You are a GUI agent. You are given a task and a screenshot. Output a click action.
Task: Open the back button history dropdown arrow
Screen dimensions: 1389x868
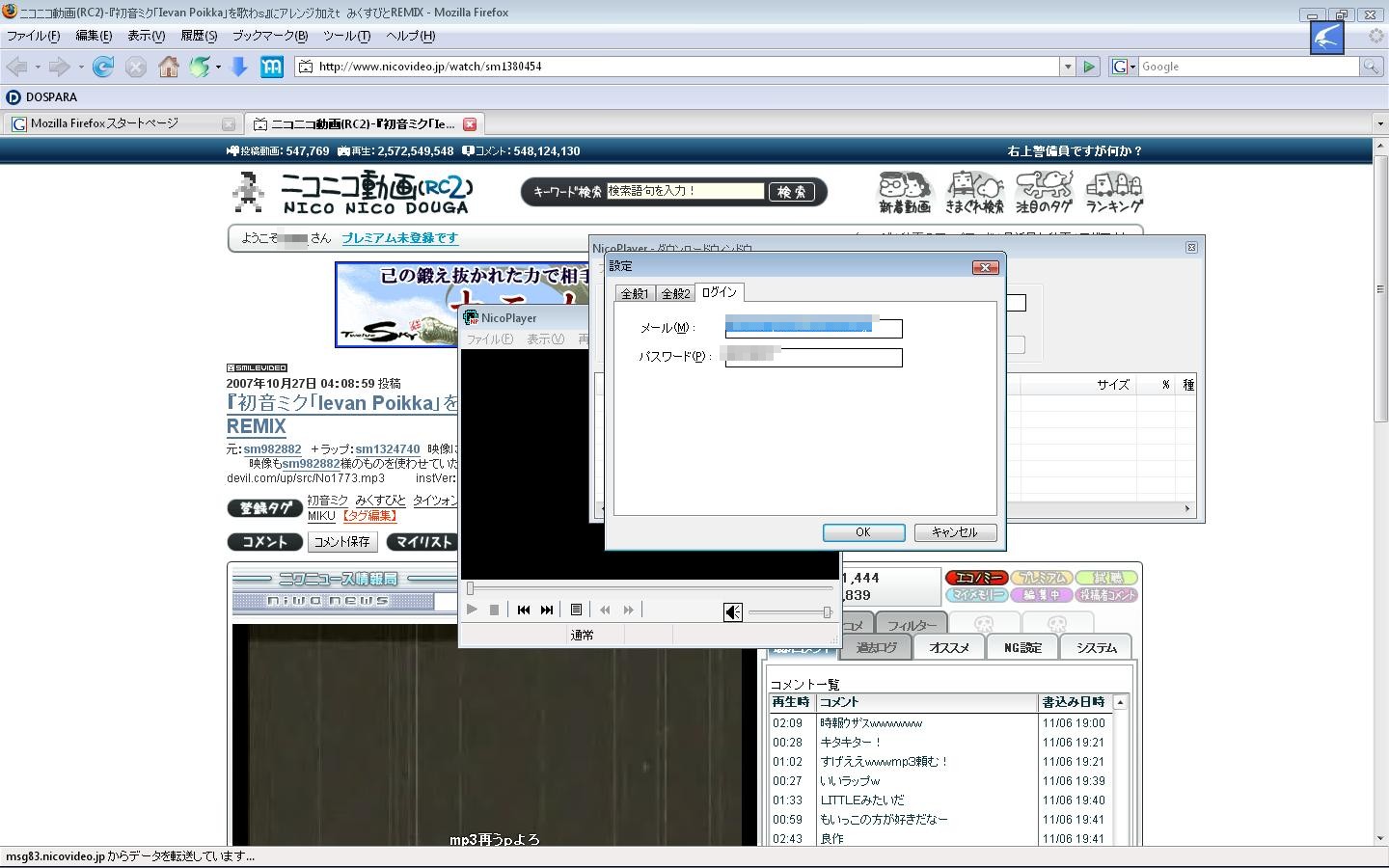click(x=38, y=67)
